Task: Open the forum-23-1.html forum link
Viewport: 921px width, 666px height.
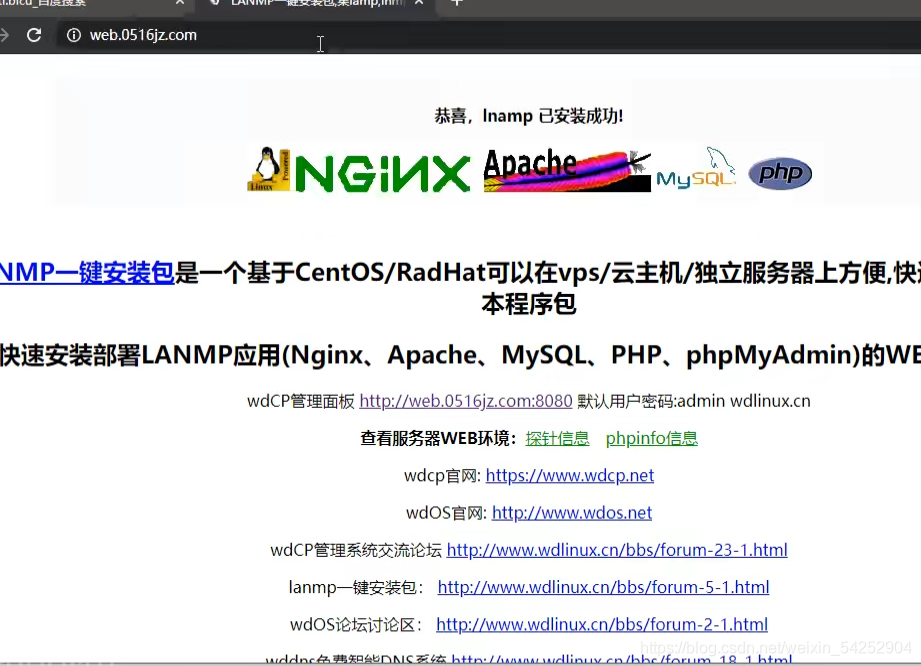Action: pos(617,550)
